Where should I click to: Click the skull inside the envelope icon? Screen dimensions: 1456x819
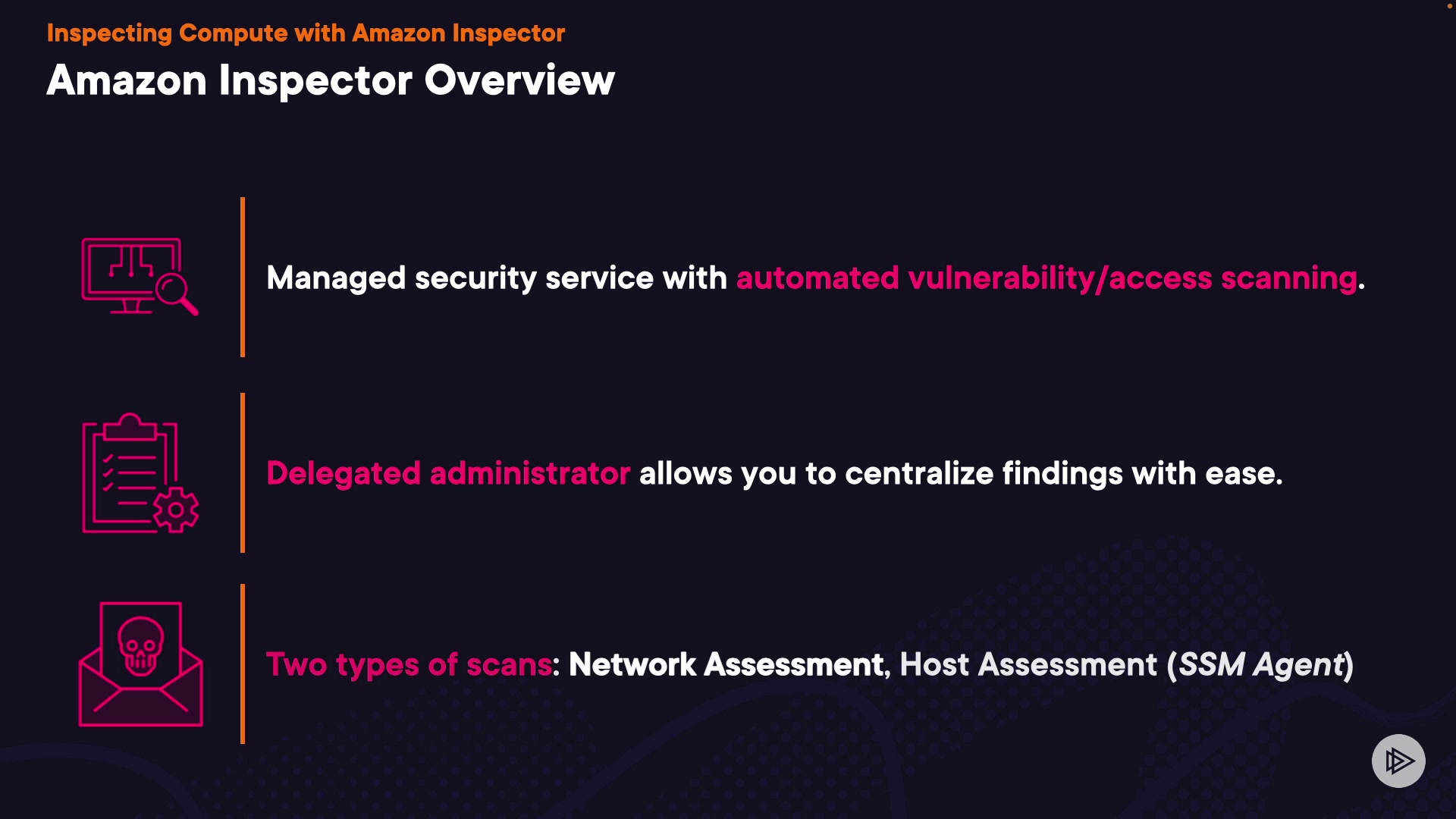140,645
